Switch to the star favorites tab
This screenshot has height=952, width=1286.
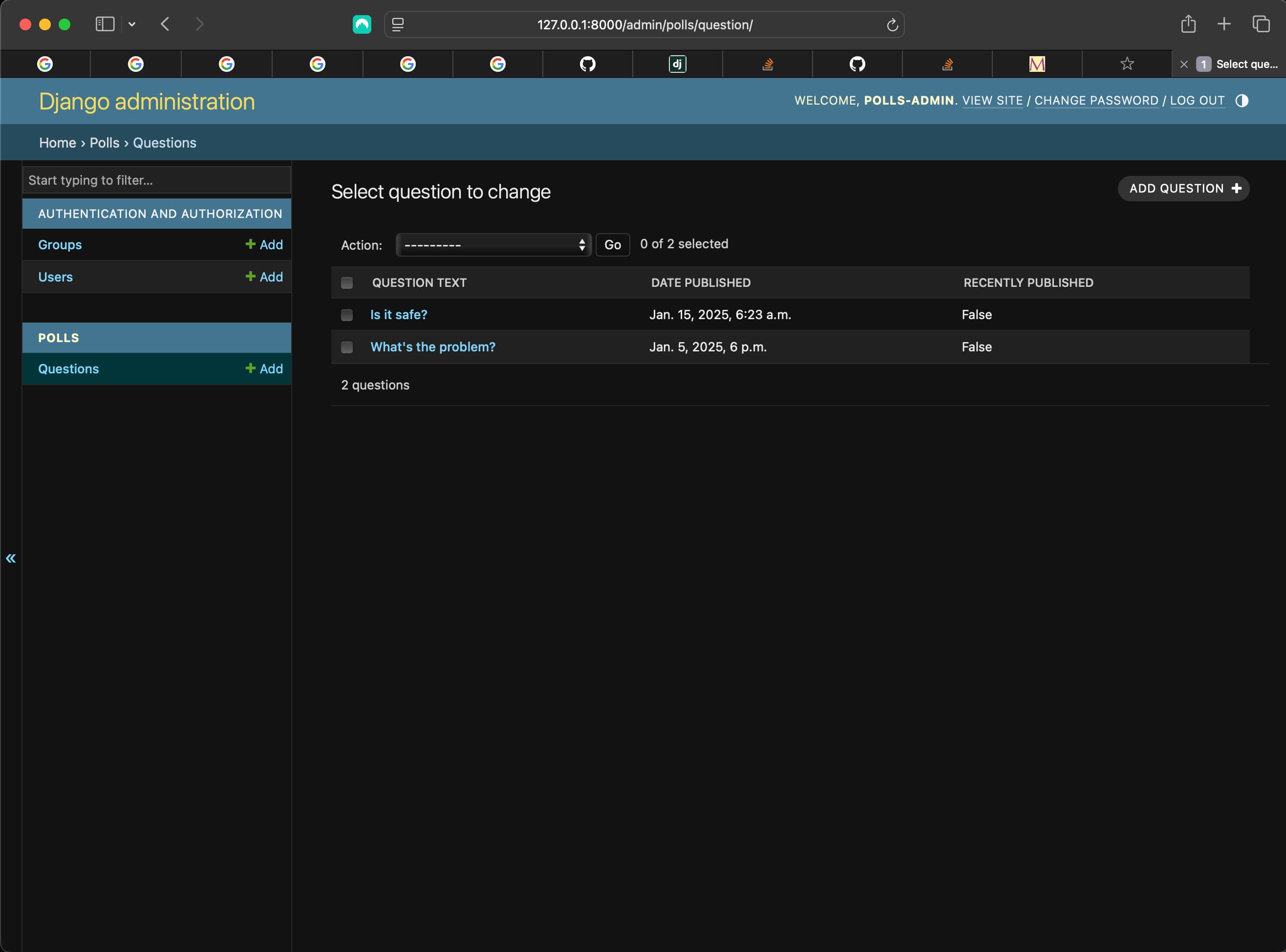(x=1127, y=64)
